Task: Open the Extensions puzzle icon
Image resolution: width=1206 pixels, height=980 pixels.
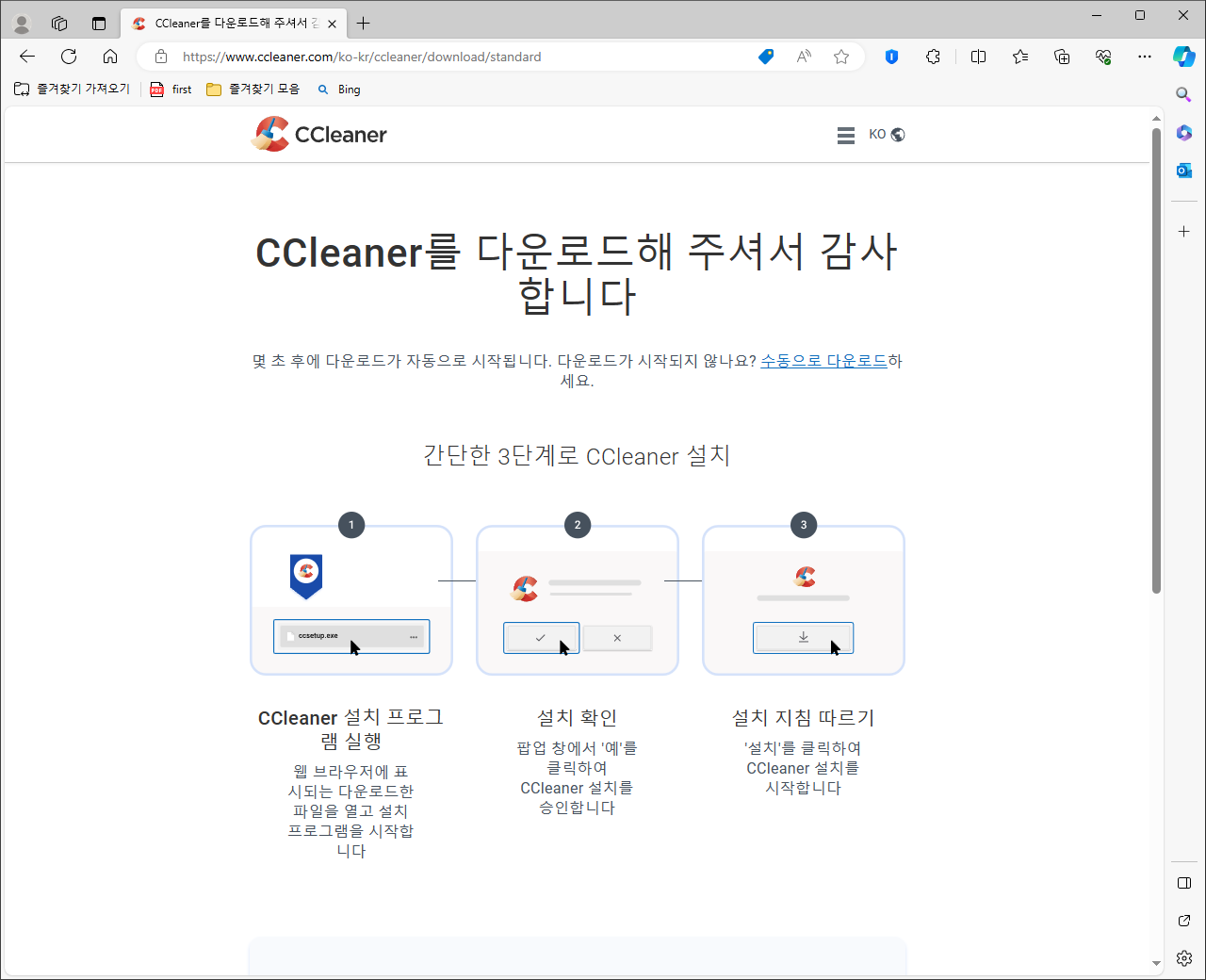Action: tap(933, 57)
